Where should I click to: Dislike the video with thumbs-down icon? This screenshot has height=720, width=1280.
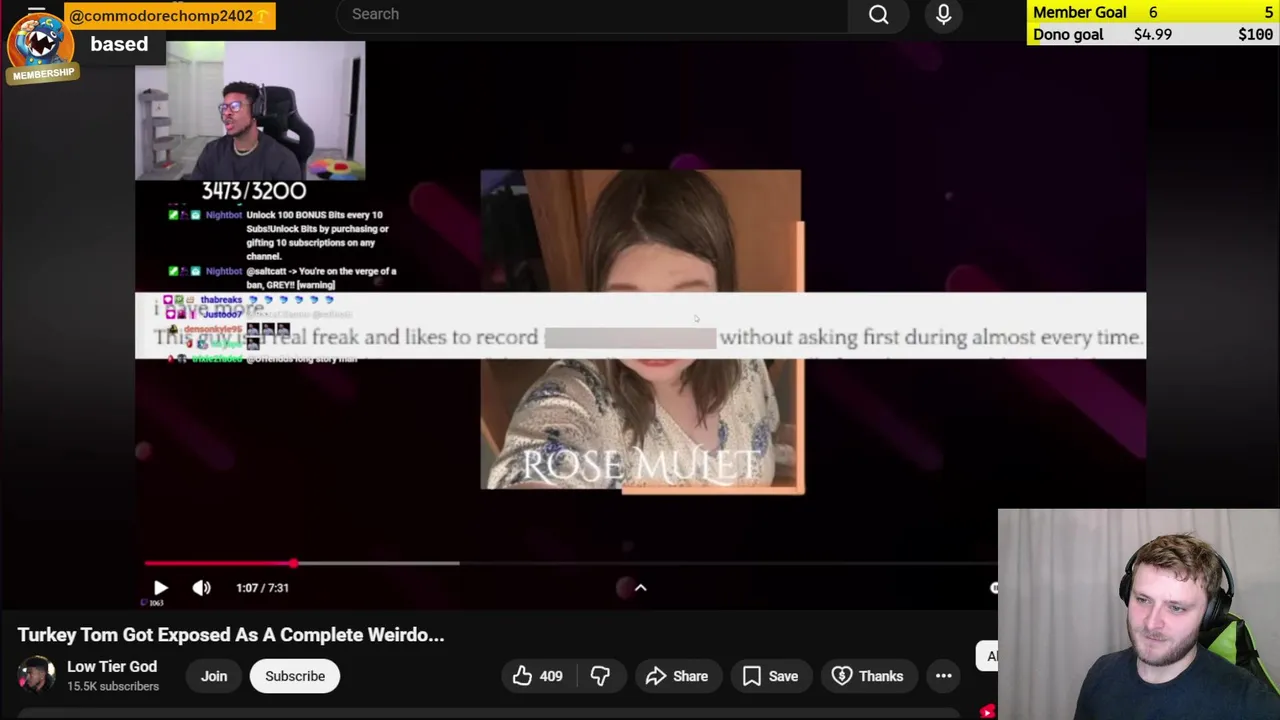(x=600, y=676)
